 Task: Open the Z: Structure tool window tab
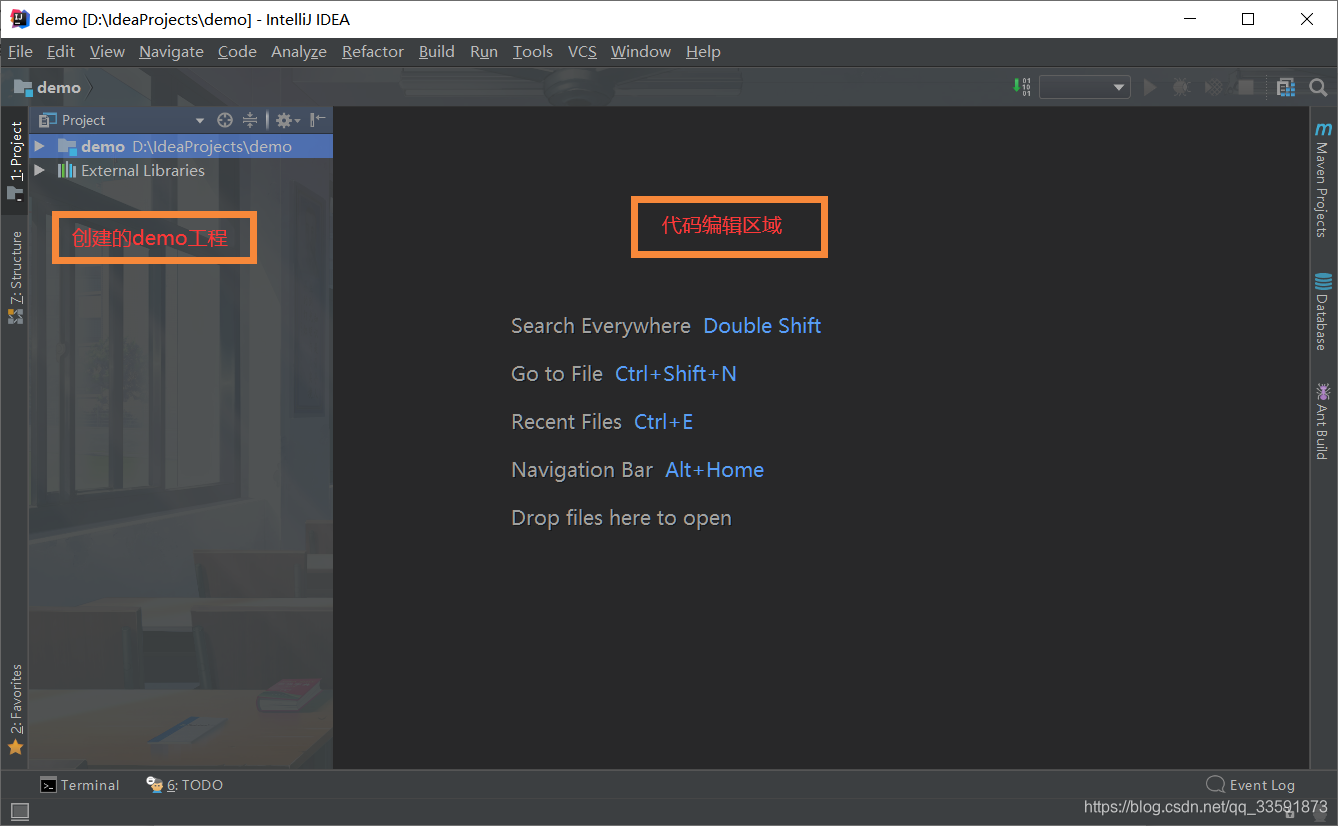15,277
